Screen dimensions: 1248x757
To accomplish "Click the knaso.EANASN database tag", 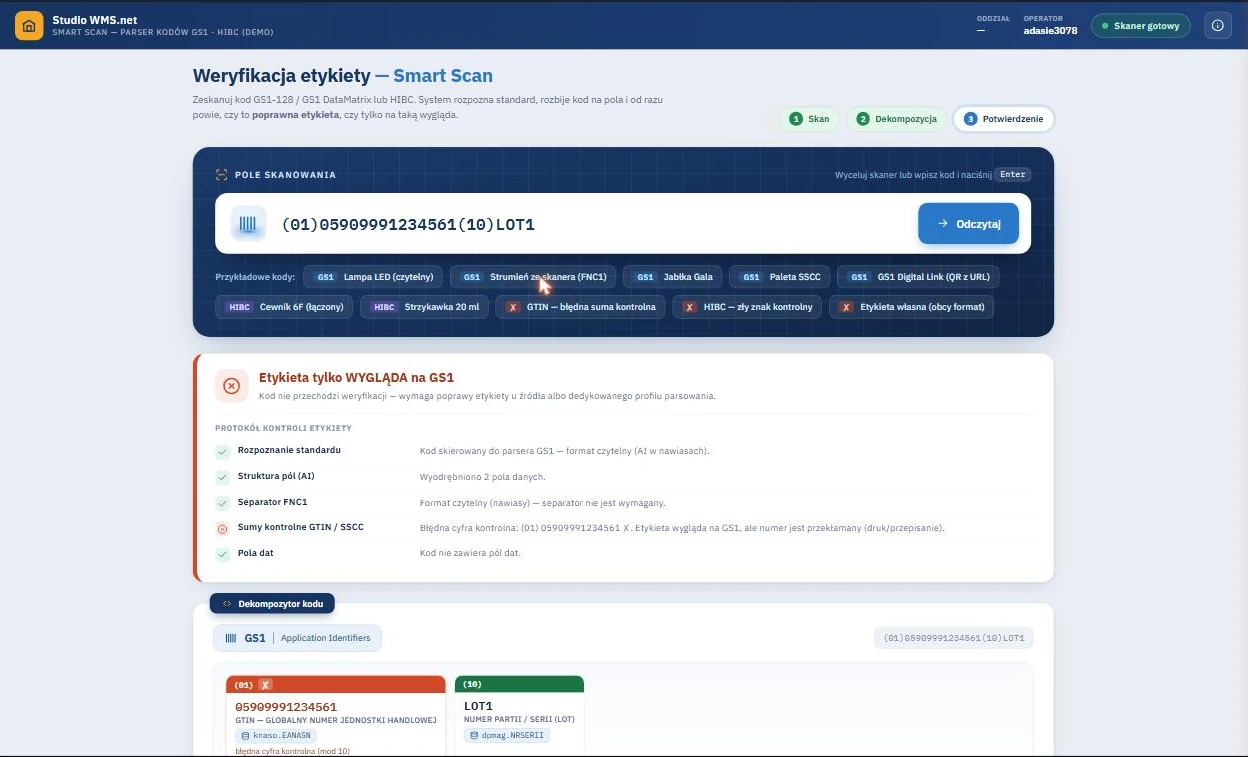I will pyautogui.click(x=276, y=736).
